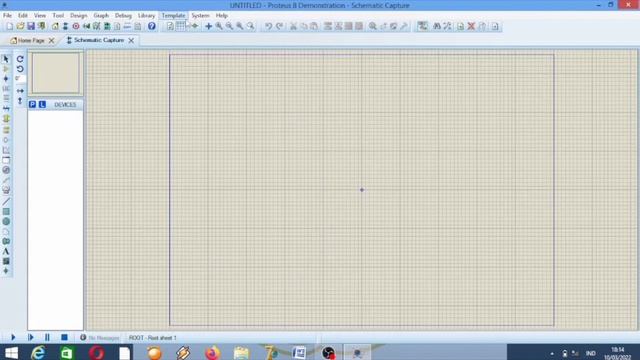Open the System menu
Screen dimensions: 640x360
click(x=200, y=16)
